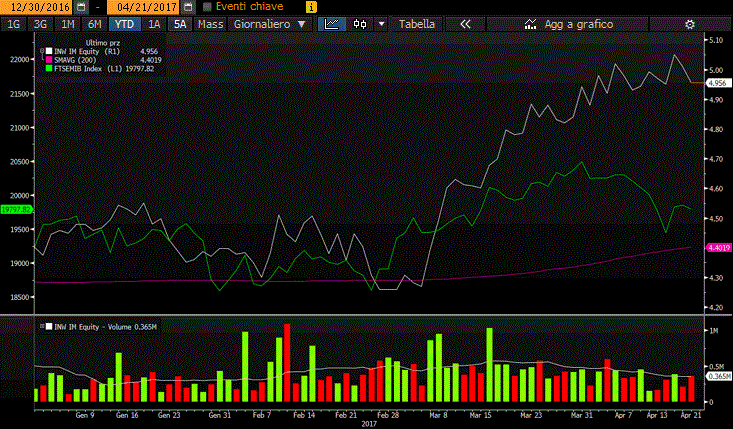Select the line chart type icon
Image resolution: width=733 pixels, height=429 pixels.
(x=330, y=23)
